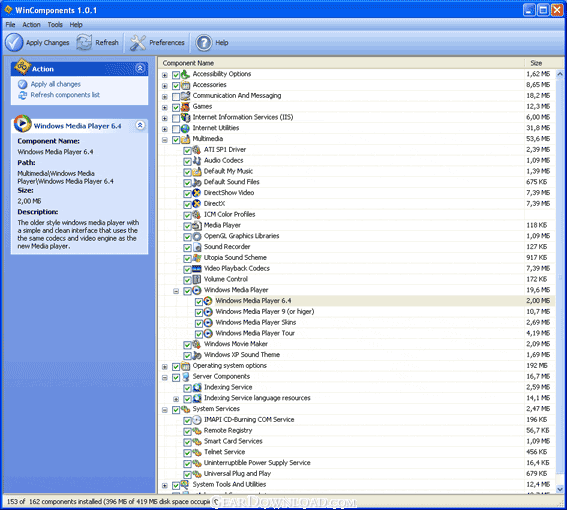Click the Apply all changes link

56,84
